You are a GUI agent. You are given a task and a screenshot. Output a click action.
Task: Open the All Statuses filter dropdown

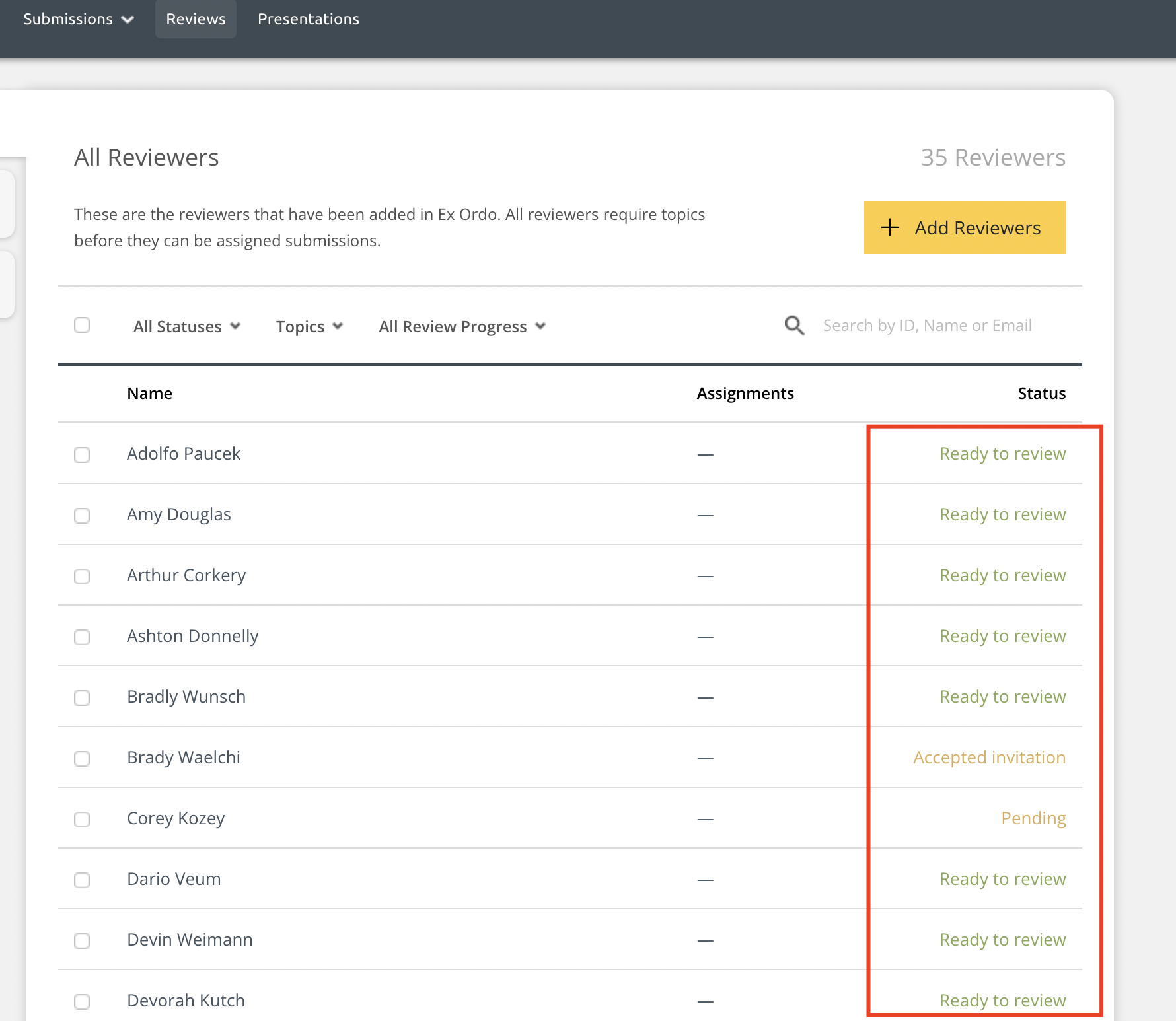pyautogui.click(x=186, y=326)
